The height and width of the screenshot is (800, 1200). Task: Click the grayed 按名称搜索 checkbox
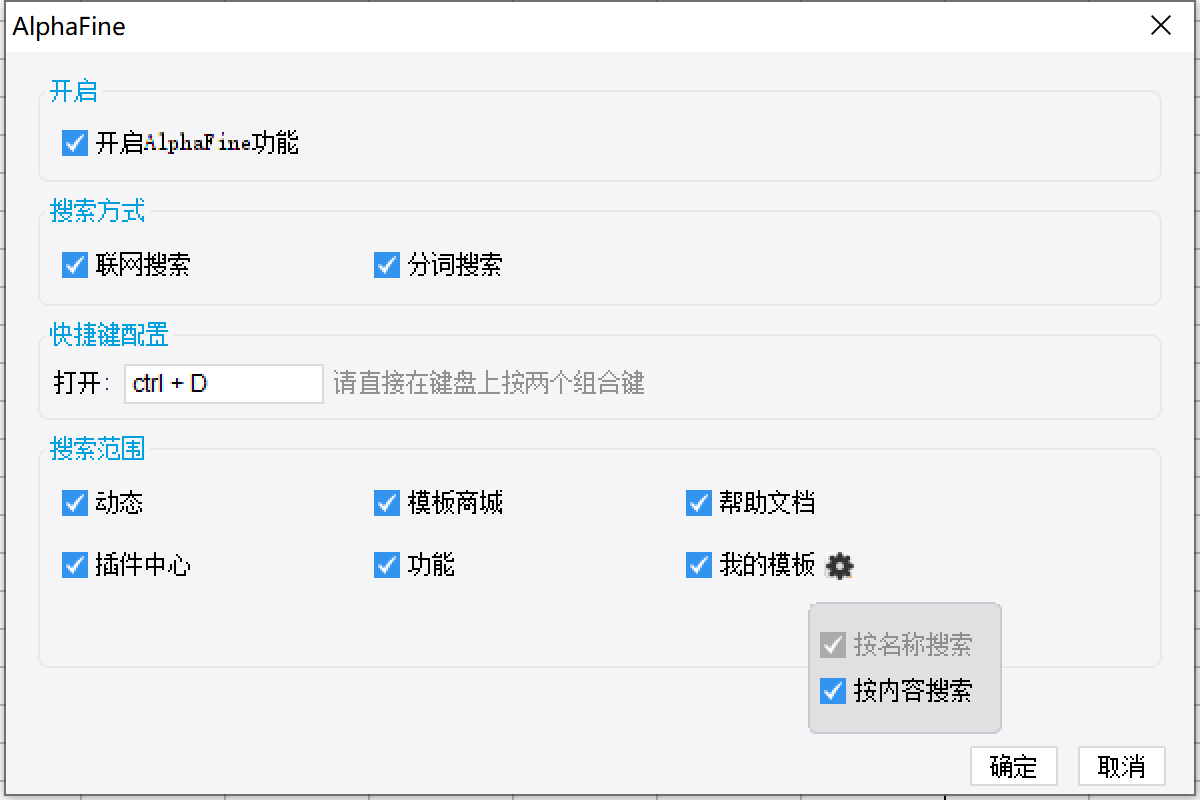pos(833,645)
